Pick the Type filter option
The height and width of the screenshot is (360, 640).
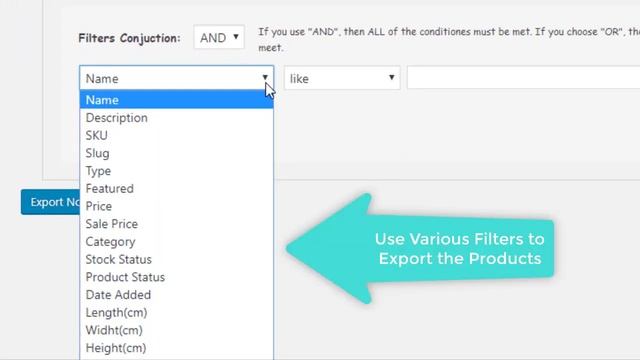coord(176,171)
